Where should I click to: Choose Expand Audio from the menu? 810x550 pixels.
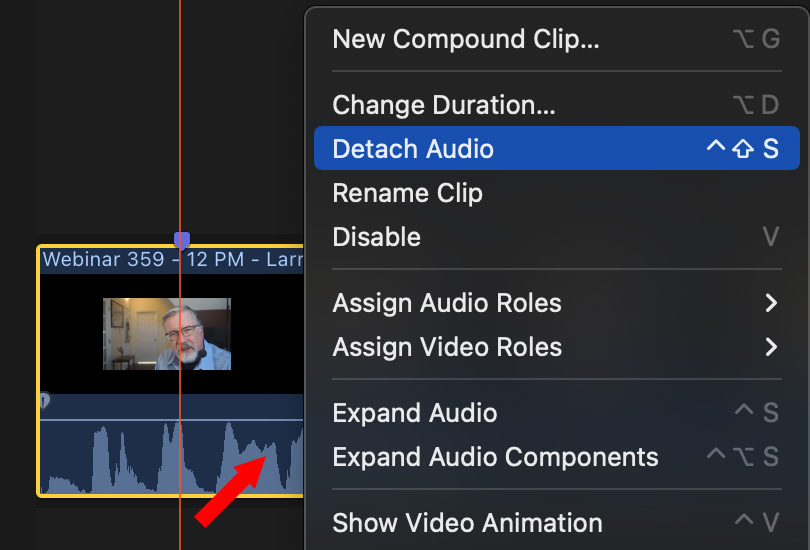coord(414,413)
